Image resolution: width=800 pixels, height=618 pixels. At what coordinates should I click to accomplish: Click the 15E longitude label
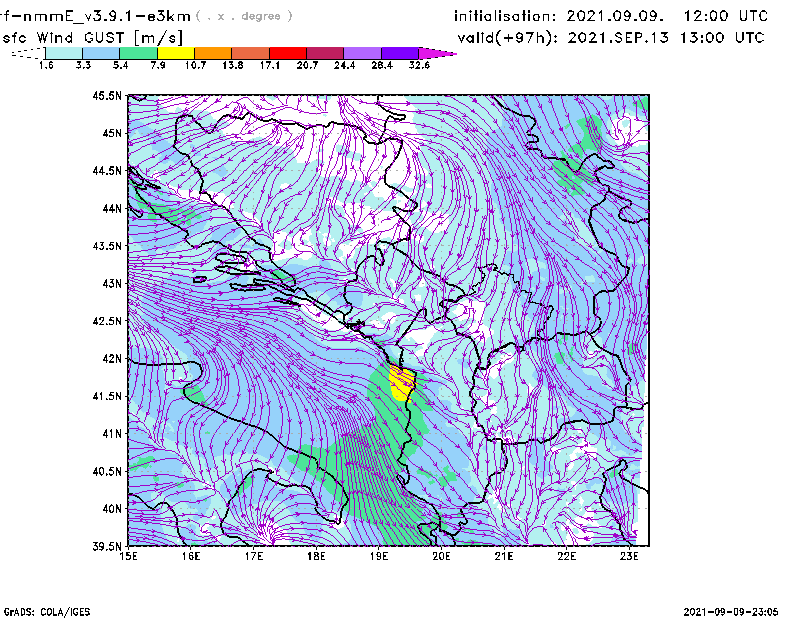128,556
